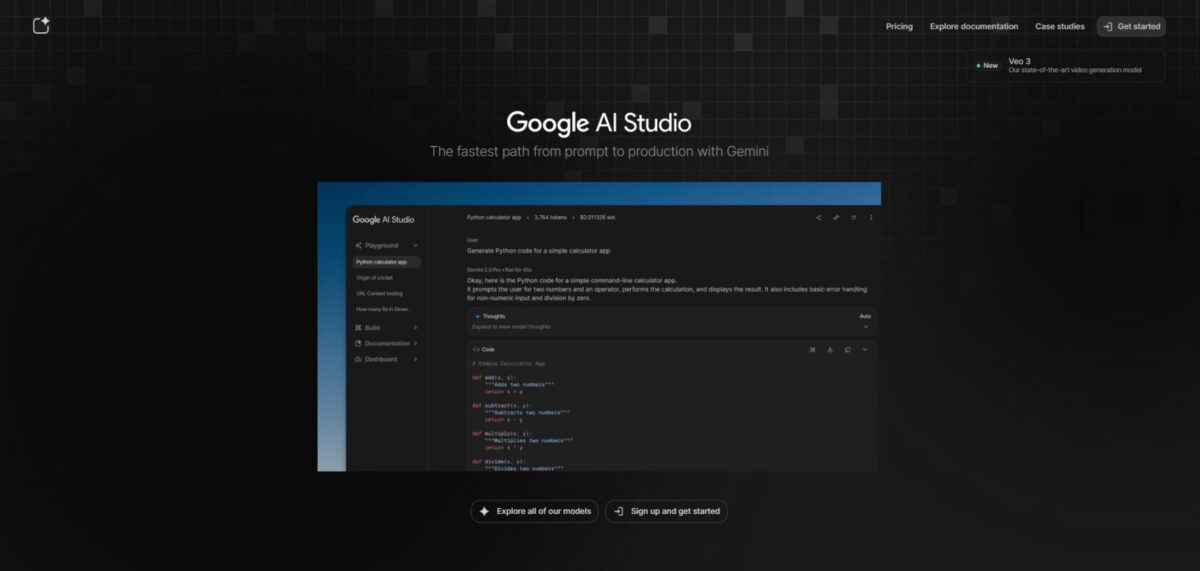The image size is (1200, 571).
Task: Select the Origin of cricket chat
Action: (x=375, y=277)
